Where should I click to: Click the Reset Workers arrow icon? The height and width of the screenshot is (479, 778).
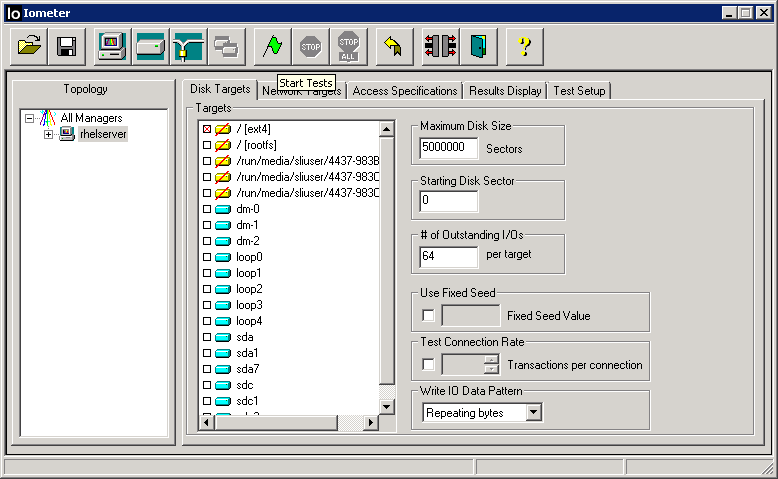(393, 46)
